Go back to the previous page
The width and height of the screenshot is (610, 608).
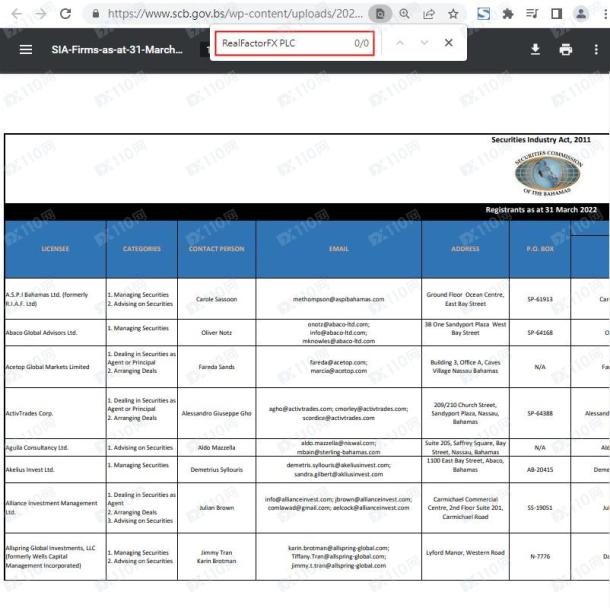[x=17, y=14]
